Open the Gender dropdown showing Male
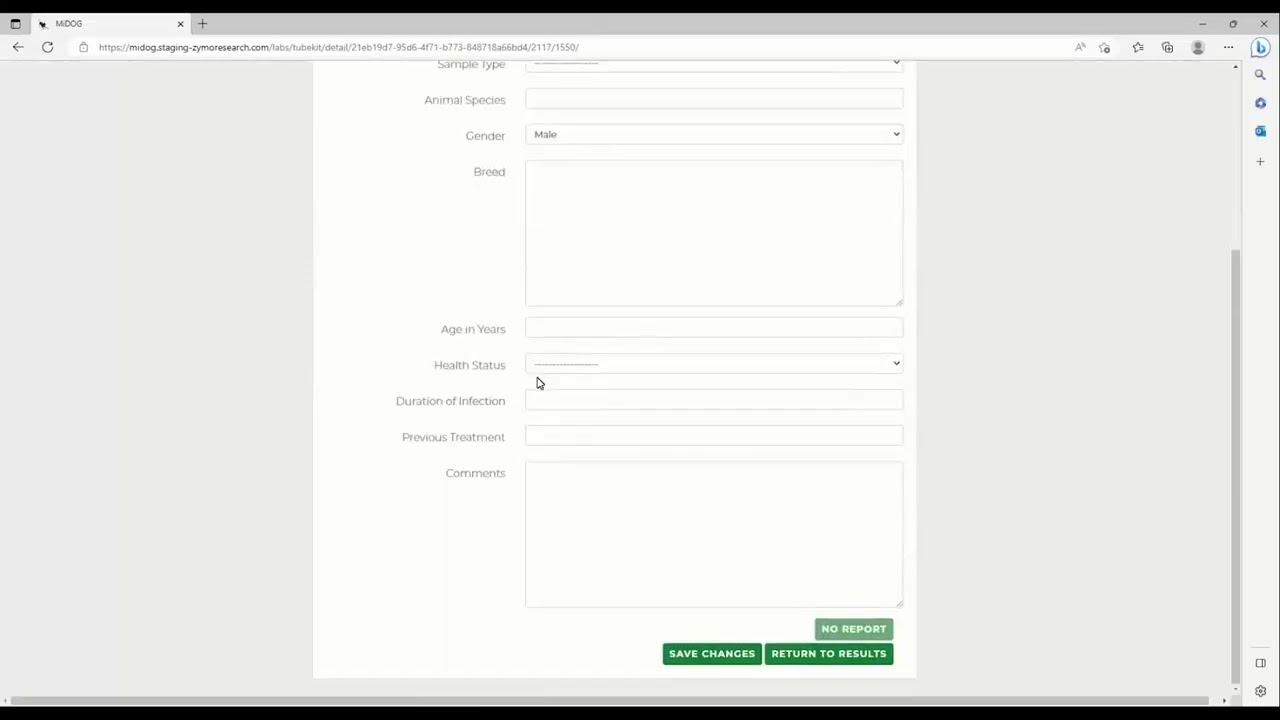Screen dimensions: 1280x720 click(714, 134)
